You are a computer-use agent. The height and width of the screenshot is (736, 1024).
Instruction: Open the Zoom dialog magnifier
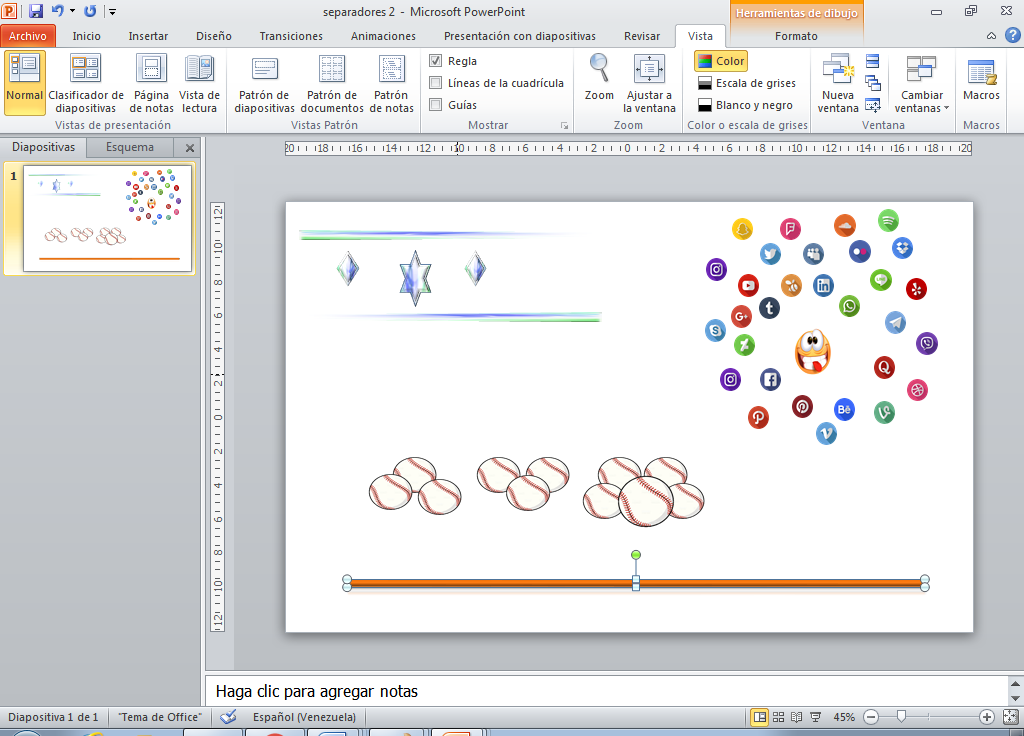[x=599, y=77]
